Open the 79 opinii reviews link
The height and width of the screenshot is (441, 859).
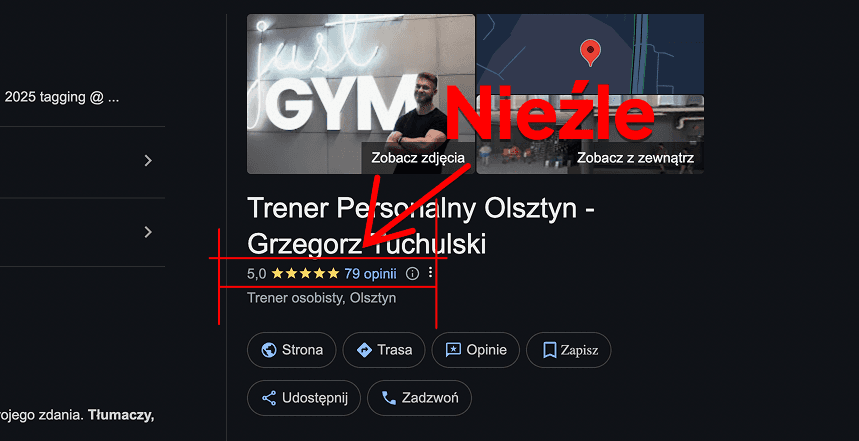370,273
